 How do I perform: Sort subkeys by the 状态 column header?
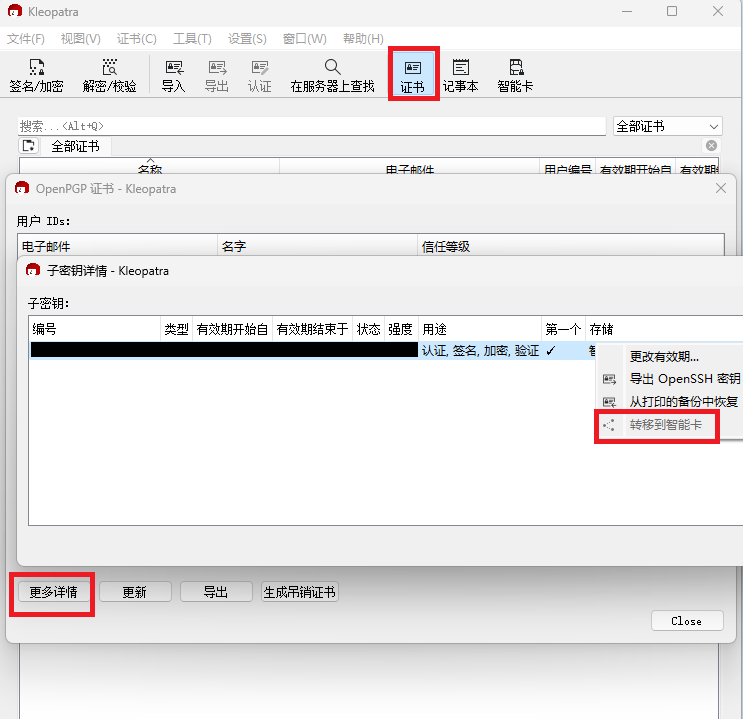368,329
